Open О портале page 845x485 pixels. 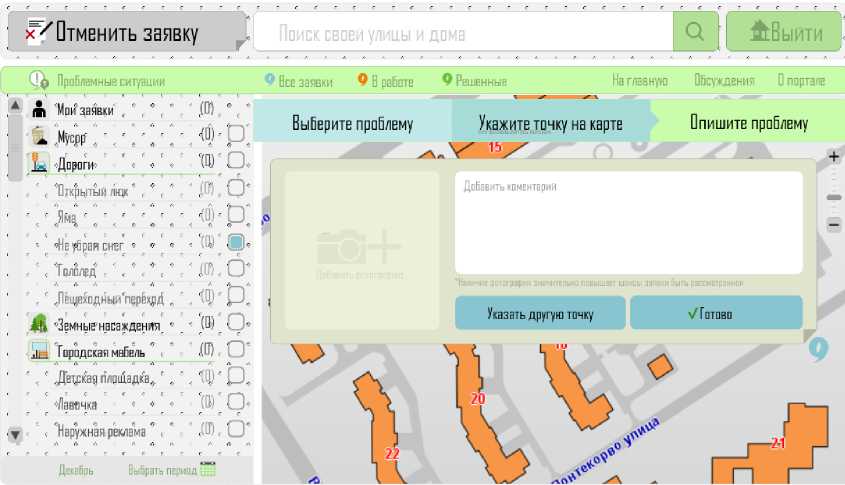tap(801, 81)
